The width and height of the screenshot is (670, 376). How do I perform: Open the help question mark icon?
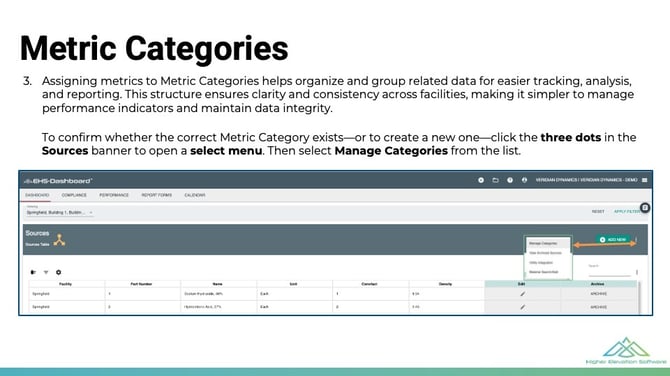(510, 180)
